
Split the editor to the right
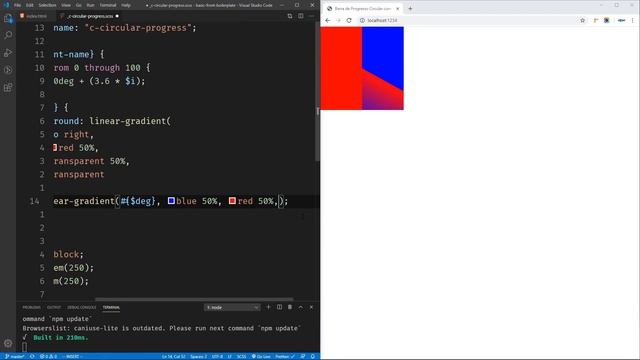point(300,16)
